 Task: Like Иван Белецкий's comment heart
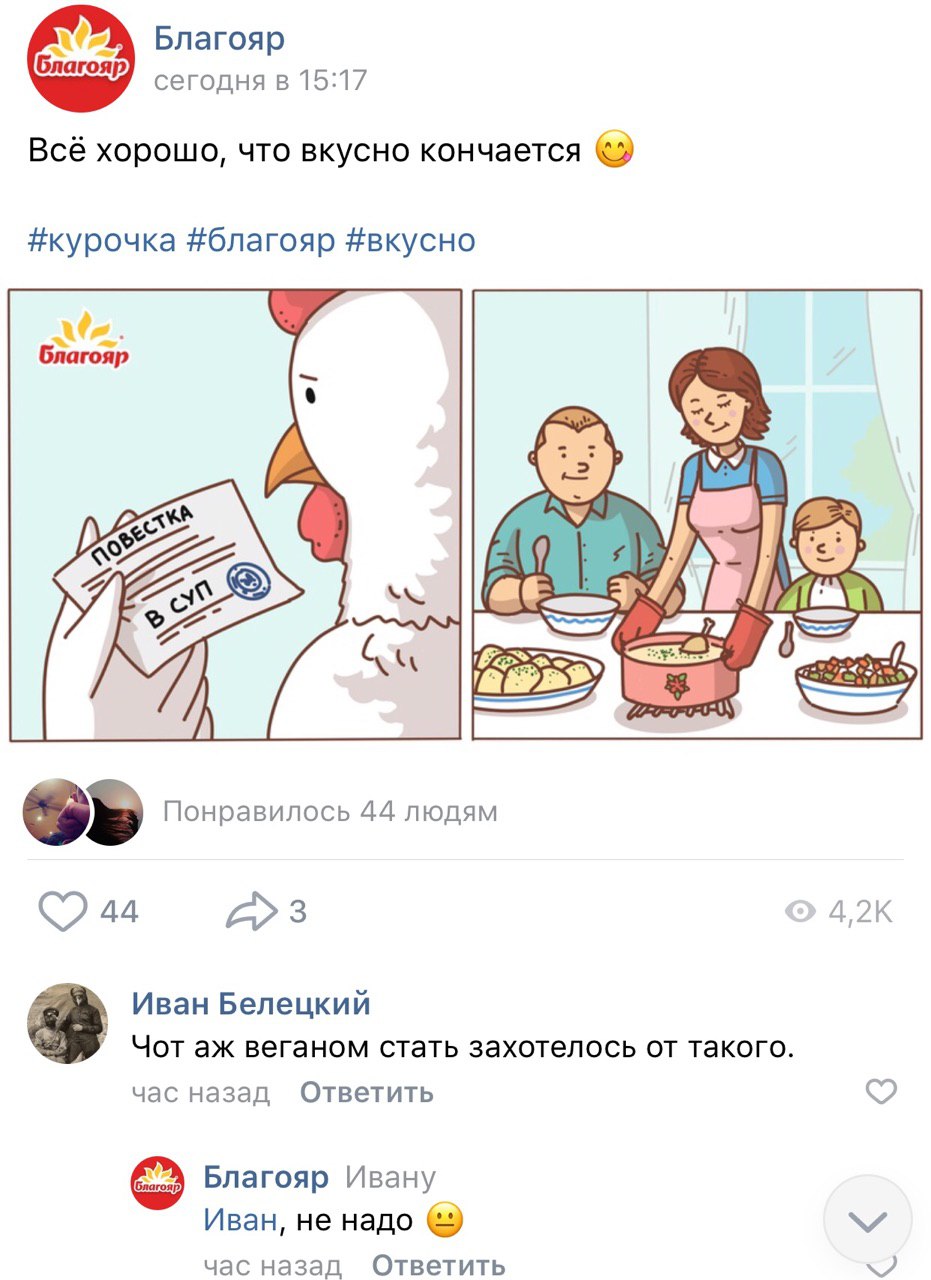[x=881, y=1091]
